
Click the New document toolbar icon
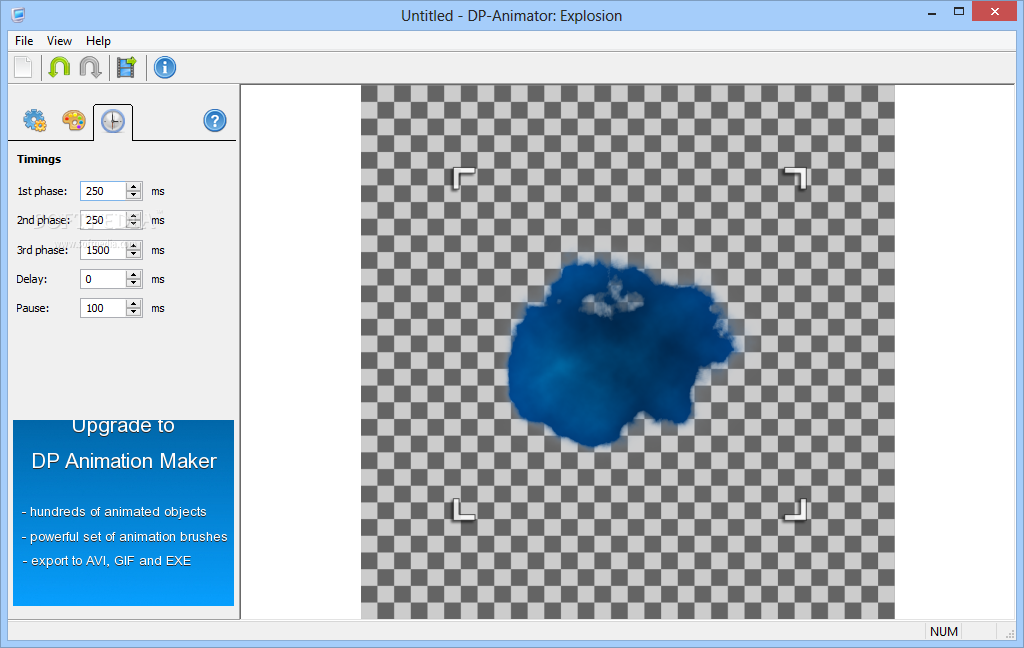tap(24, 67)
